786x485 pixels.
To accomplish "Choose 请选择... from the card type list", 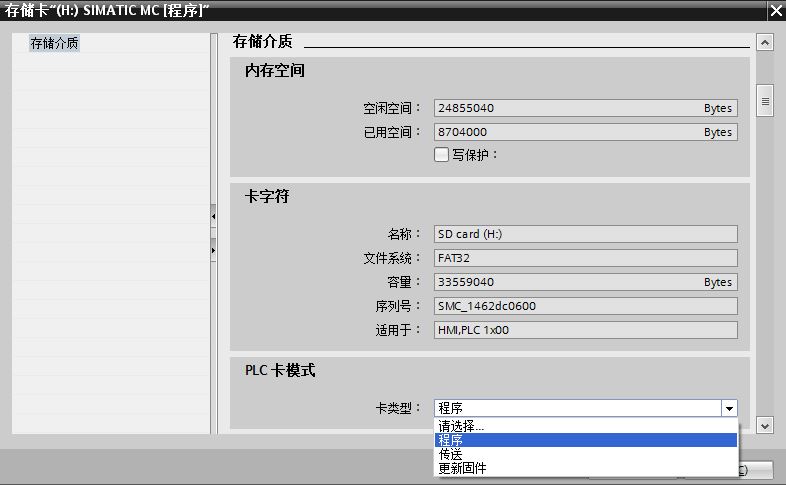I will point(586,426).
